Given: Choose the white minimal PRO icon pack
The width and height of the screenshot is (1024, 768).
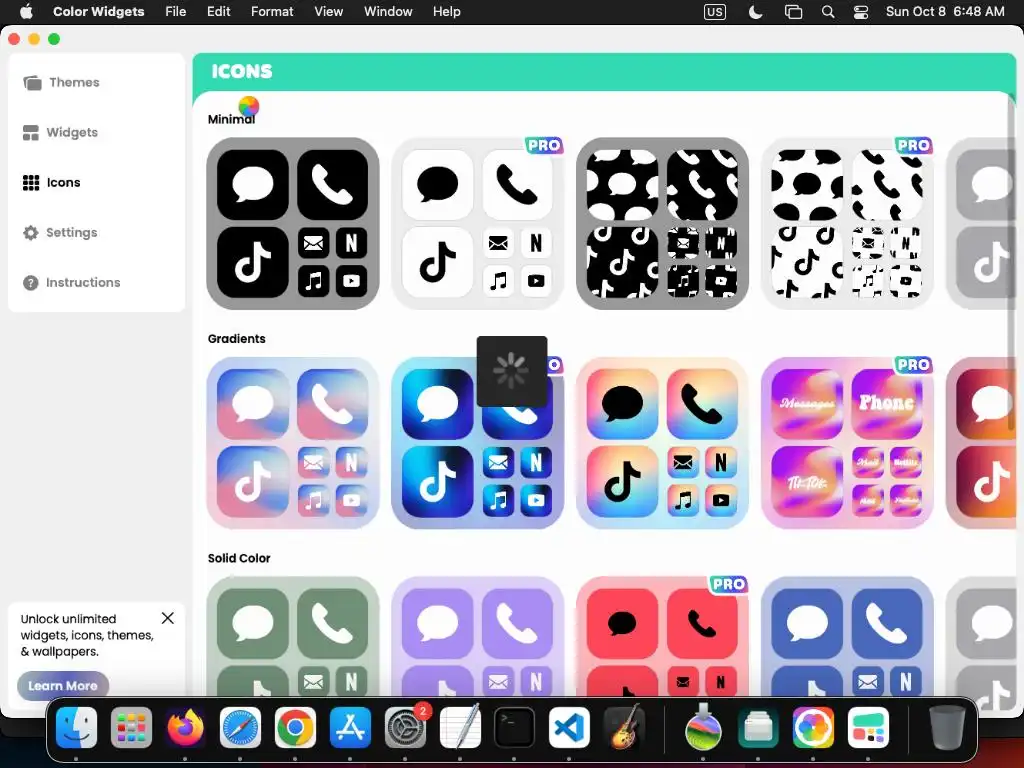Looking at the screenshot, I should [x=477, y=223].
